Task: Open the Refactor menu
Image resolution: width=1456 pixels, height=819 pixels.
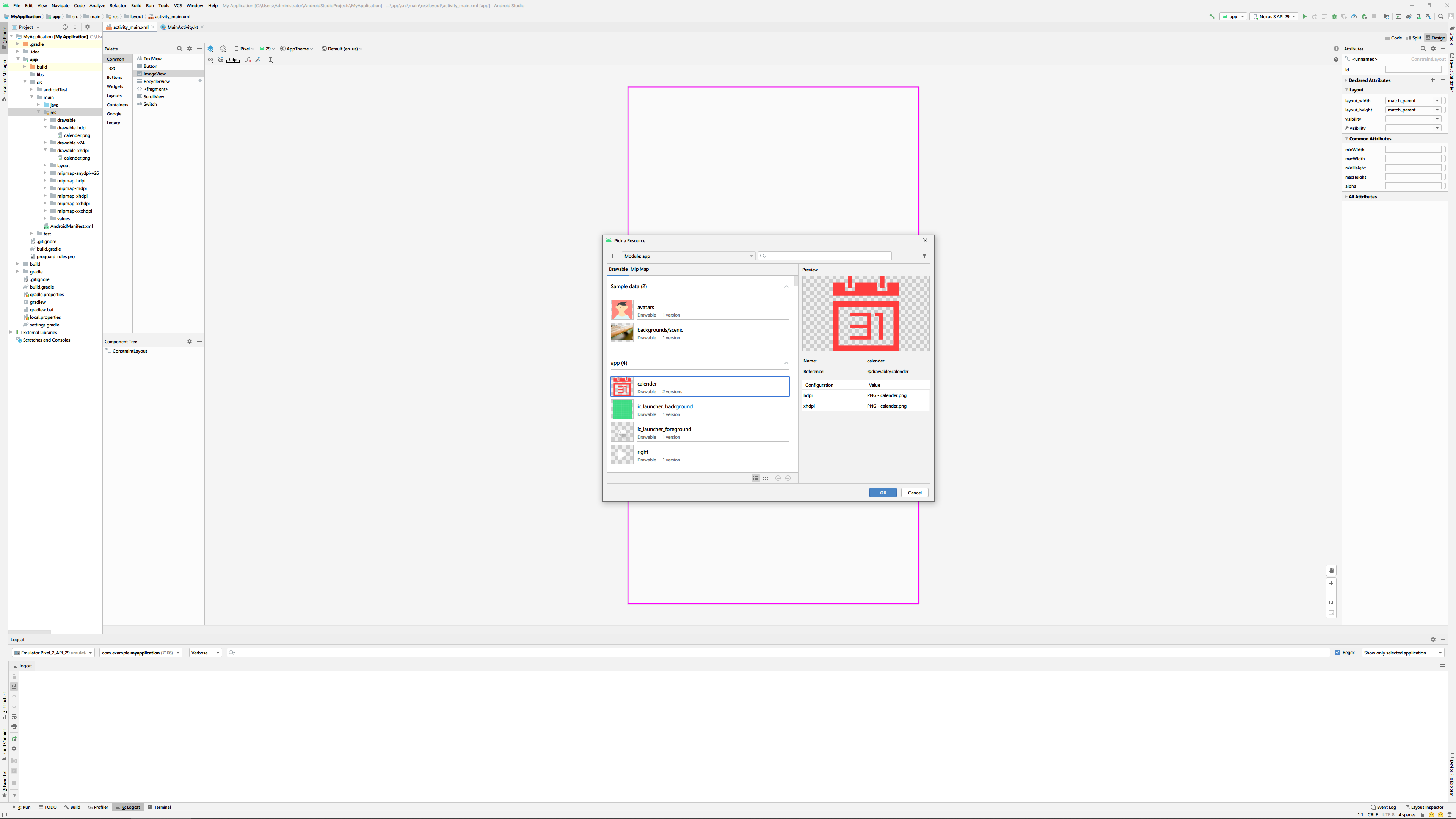Action: pyautogui.click(x=118, y=6)
